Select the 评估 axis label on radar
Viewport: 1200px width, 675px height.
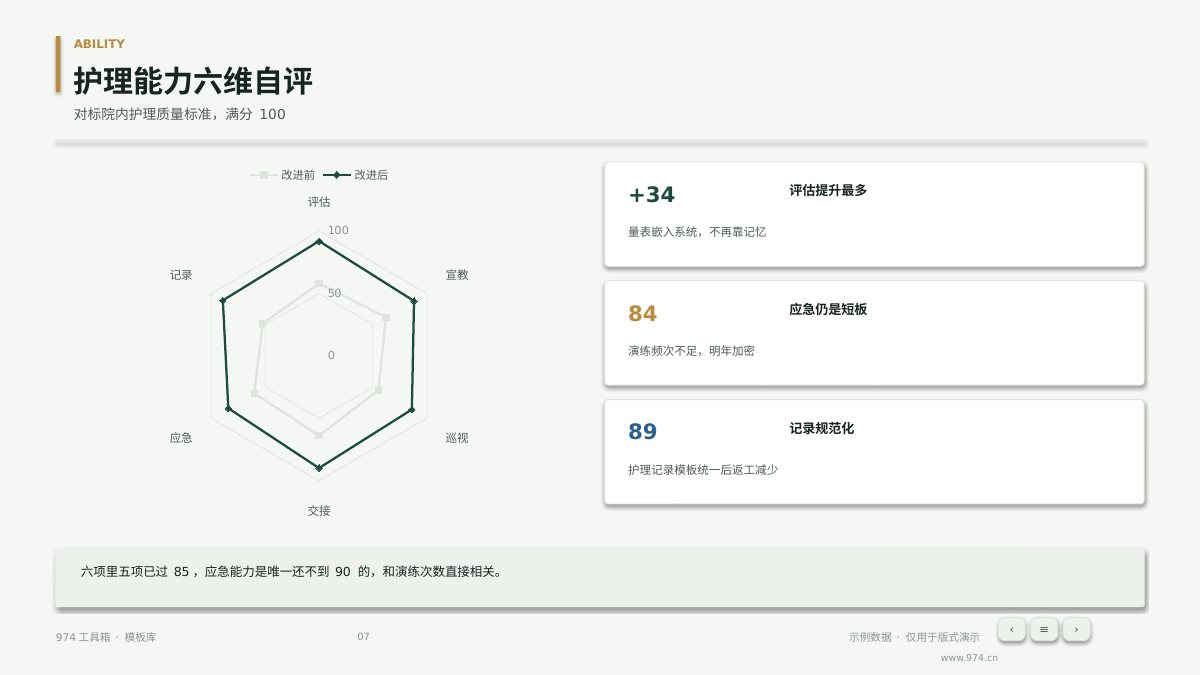(319, 202)
